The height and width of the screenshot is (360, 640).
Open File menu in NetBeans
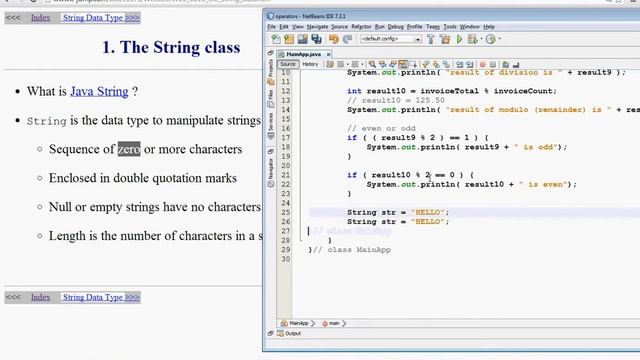click(x=271, y=27)
